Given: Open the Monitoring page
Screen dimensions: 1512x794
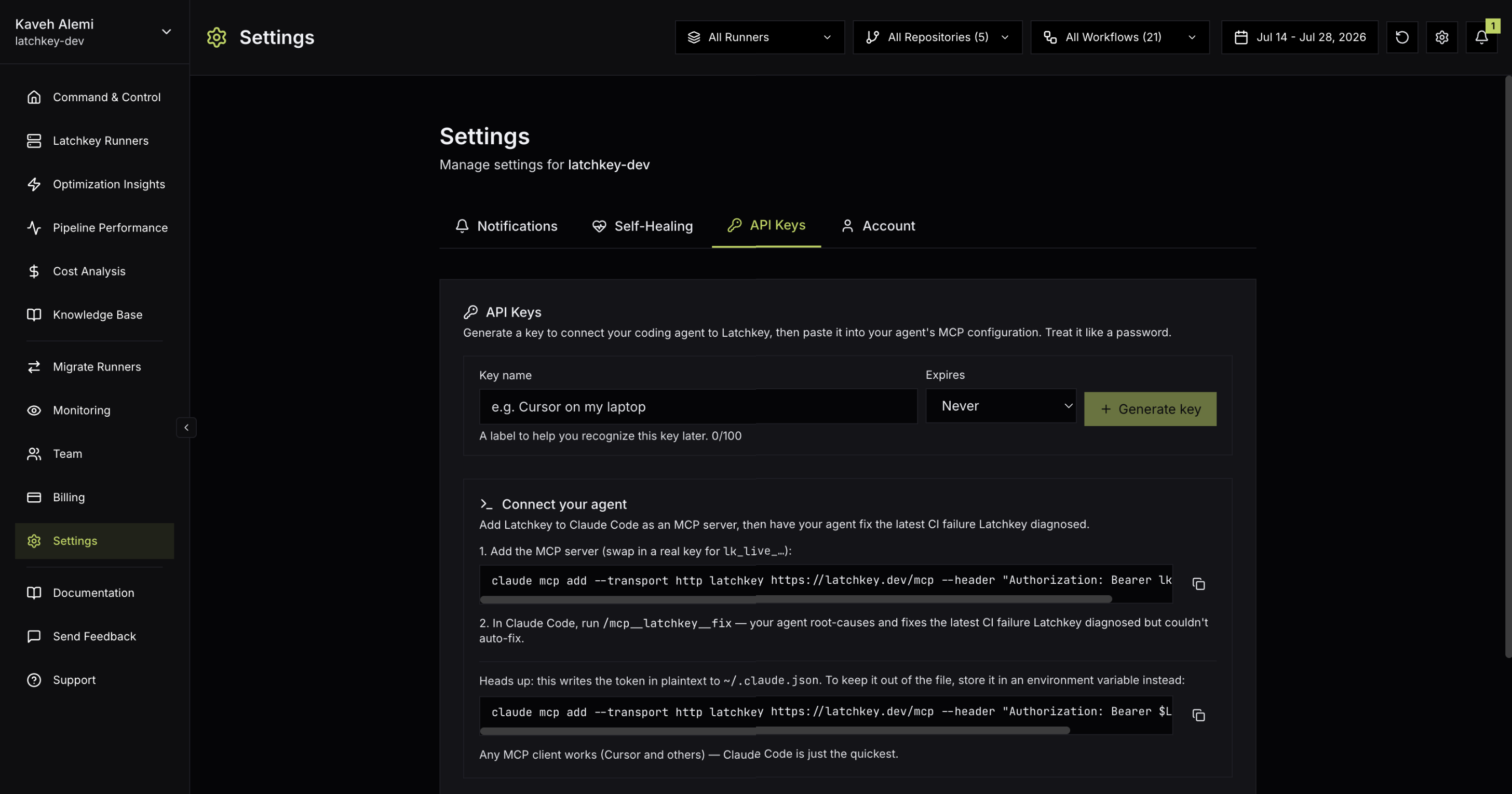Looking at the screenshot, I should coord(94,409).
